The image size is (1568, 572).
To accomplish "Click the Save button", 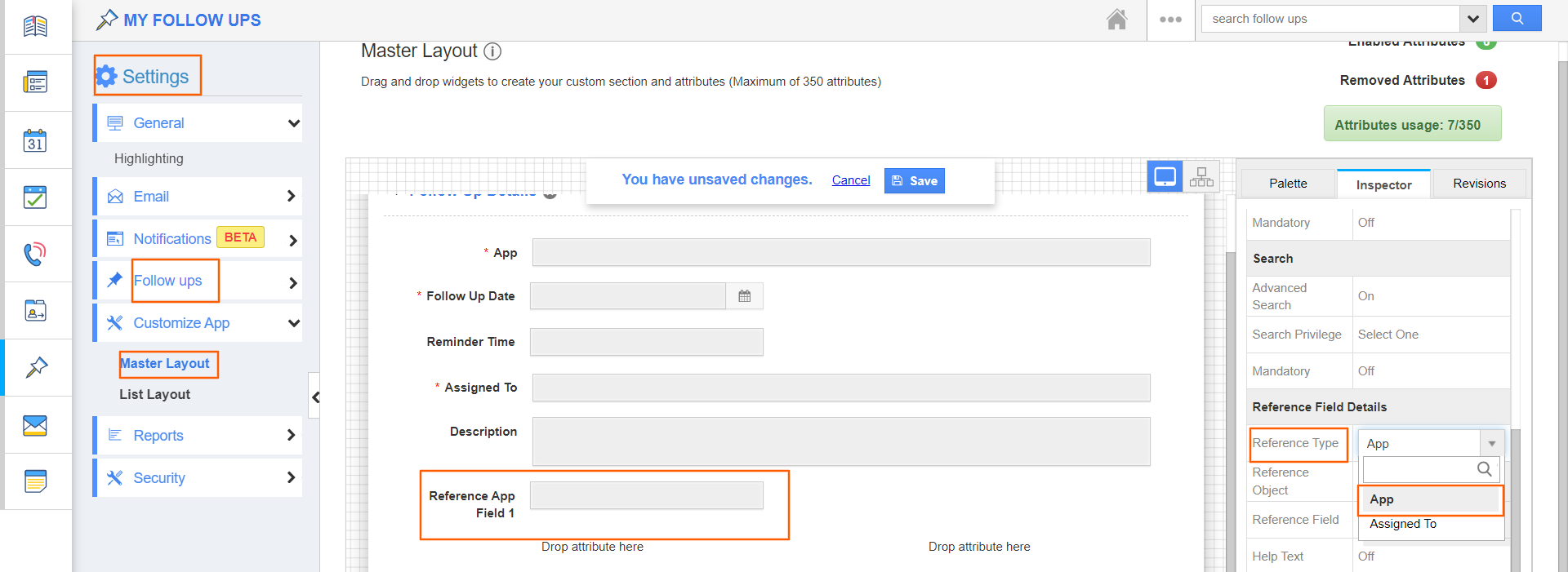I will [x=914, y=181].
